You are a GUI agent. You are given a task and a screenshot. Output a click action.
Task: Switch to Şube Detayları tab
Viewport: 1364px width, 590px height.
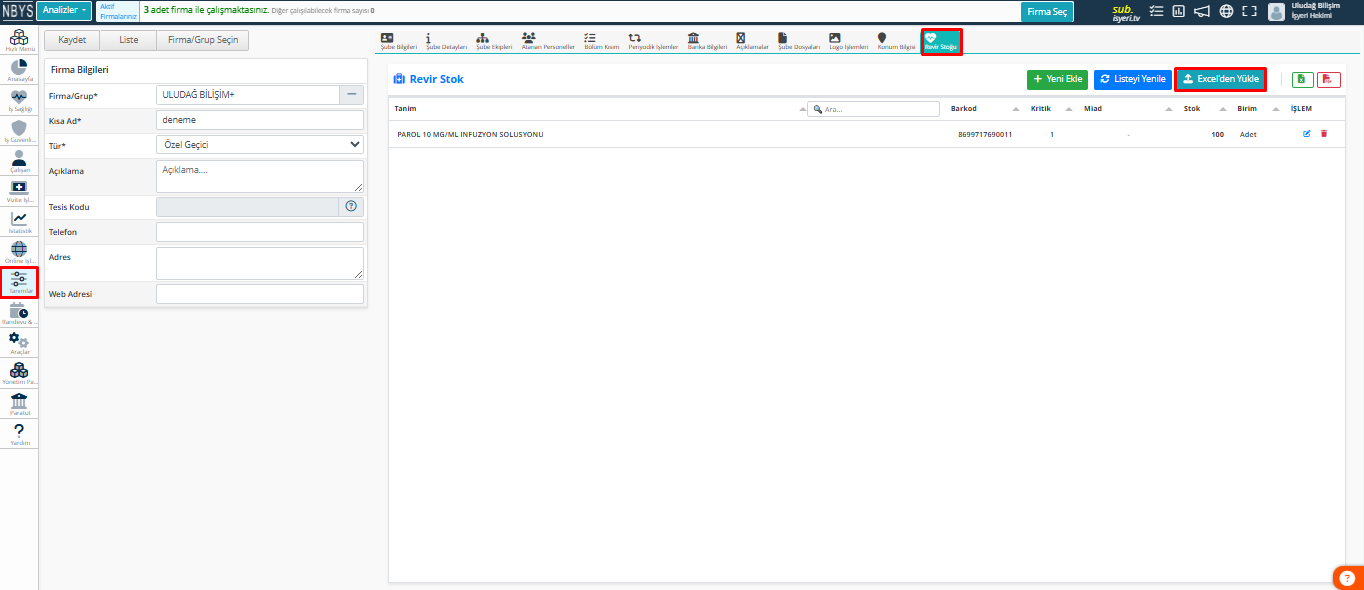click(x=447, y=41)
